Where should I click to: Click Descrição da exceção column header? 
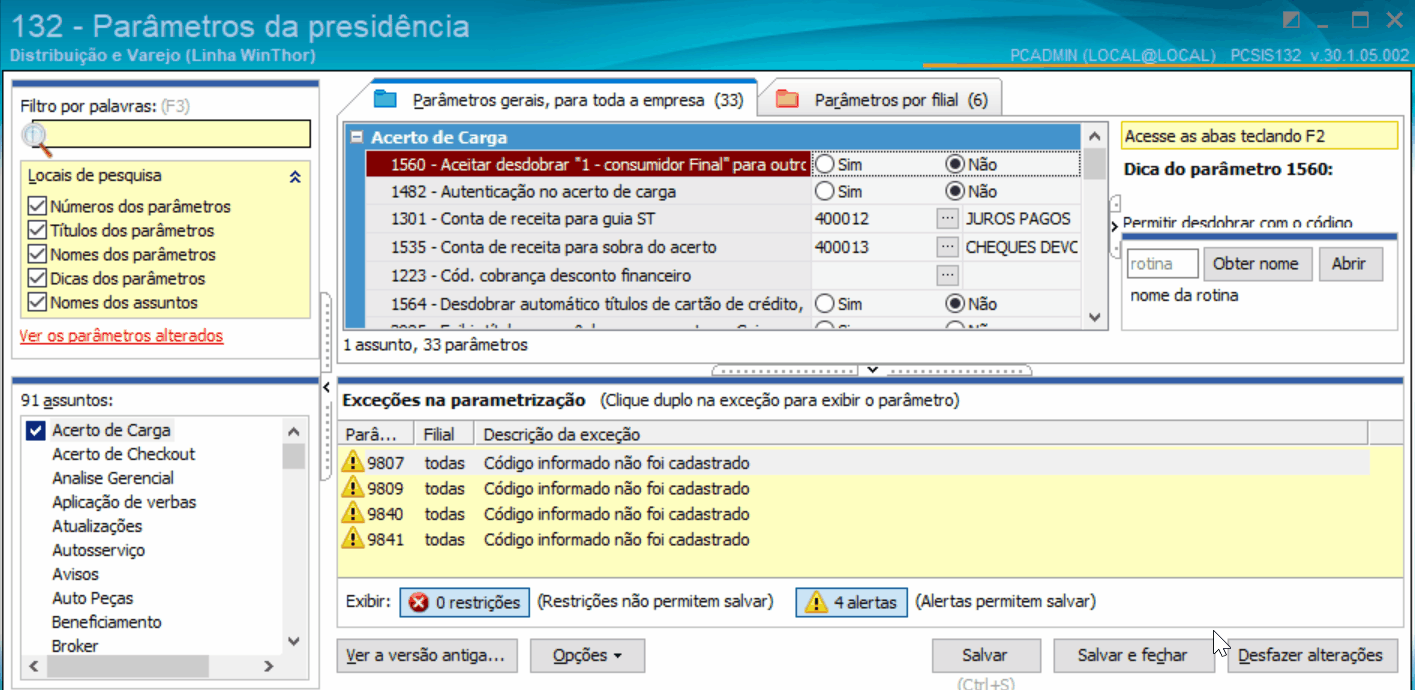point(922,434)
